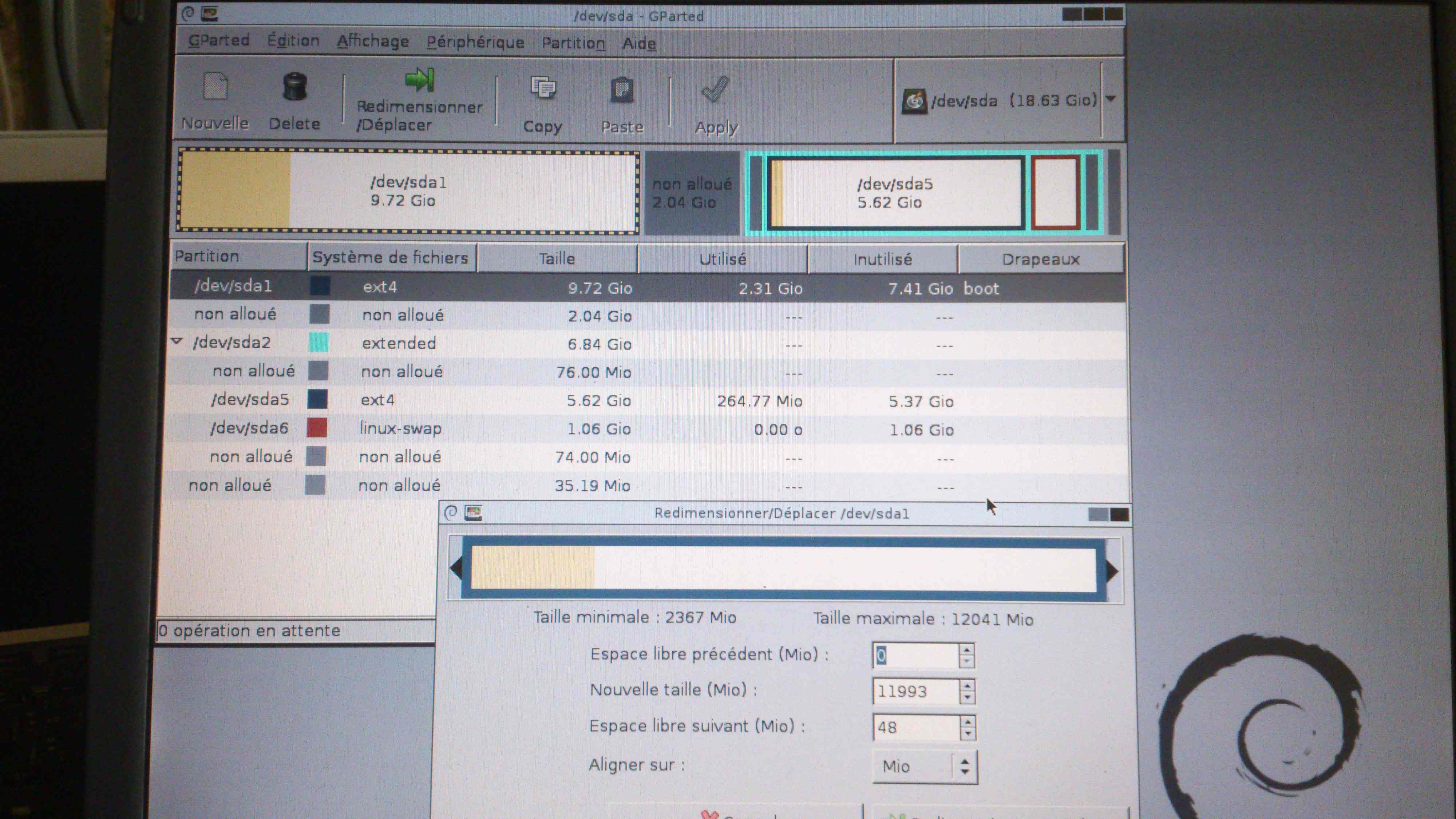Click the boot flag of /dev/sda1
Screen dimensions: 1456x819
pyautogui.click(x=981, y=289)
